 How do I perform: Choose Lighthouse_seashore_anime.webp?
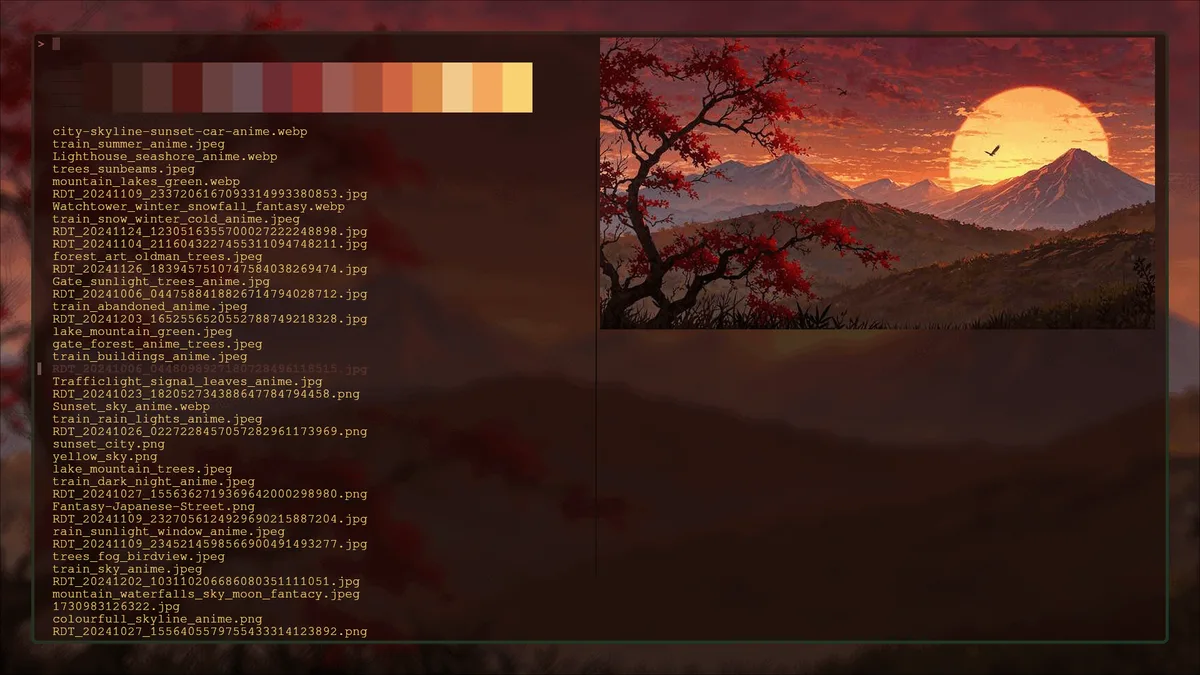(x=165, y=156)
